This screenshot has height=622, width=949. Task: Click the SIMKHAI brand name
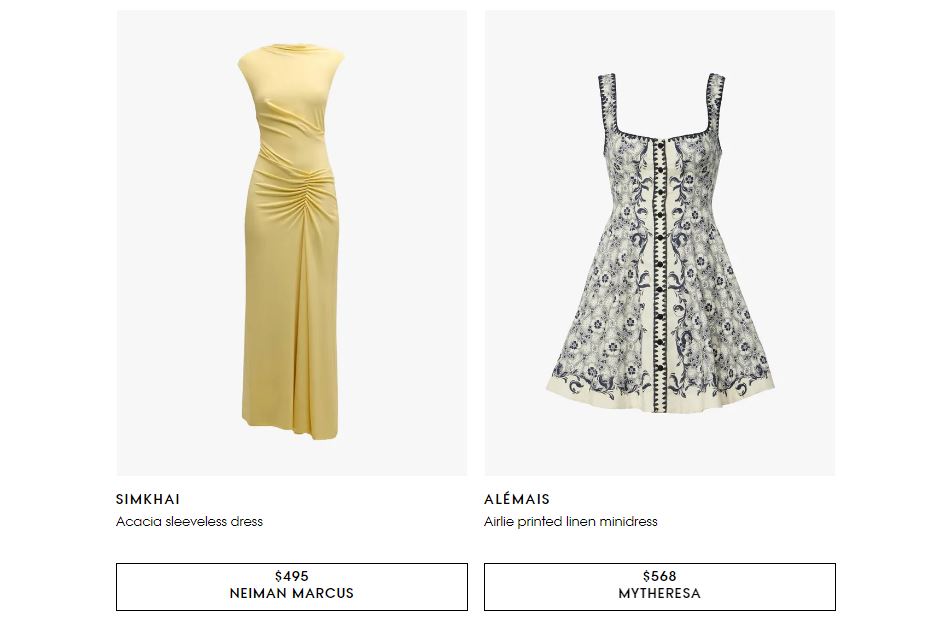click(x=148, y=499)
